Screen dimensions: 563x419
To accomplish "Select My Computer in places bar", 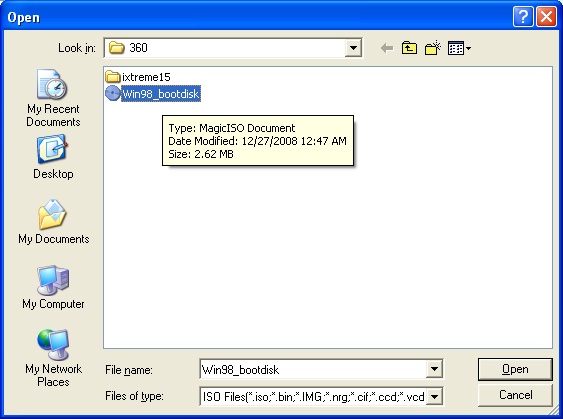I will tap(53, 287).
